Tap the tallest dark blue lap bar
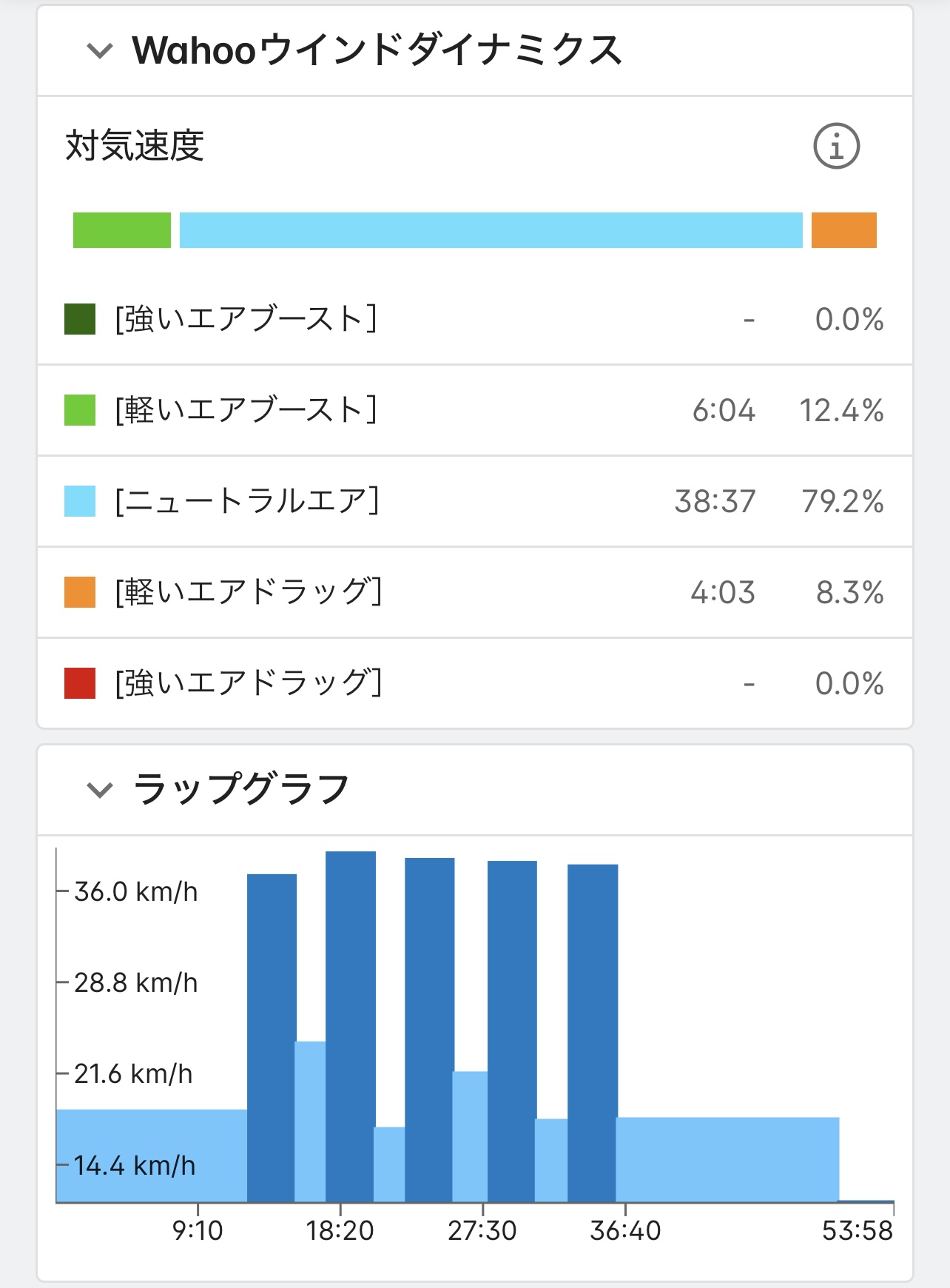950x1288 pixels. 351,1029
